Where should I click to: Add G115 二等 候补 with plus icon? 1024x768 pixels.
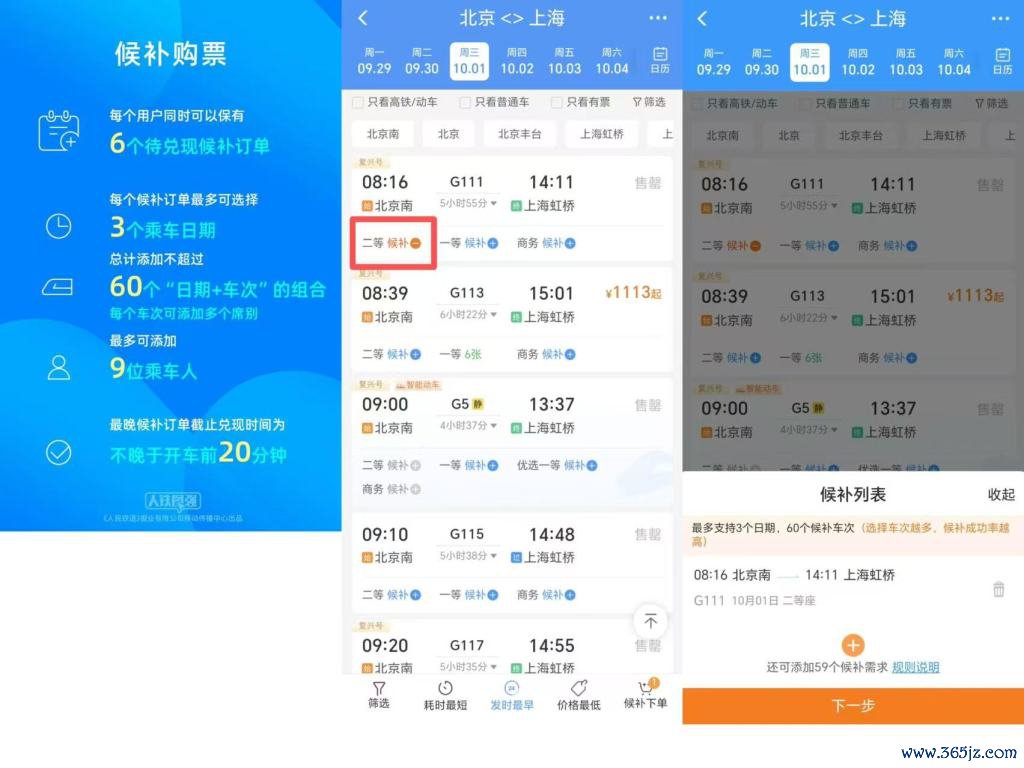(415, 595)
